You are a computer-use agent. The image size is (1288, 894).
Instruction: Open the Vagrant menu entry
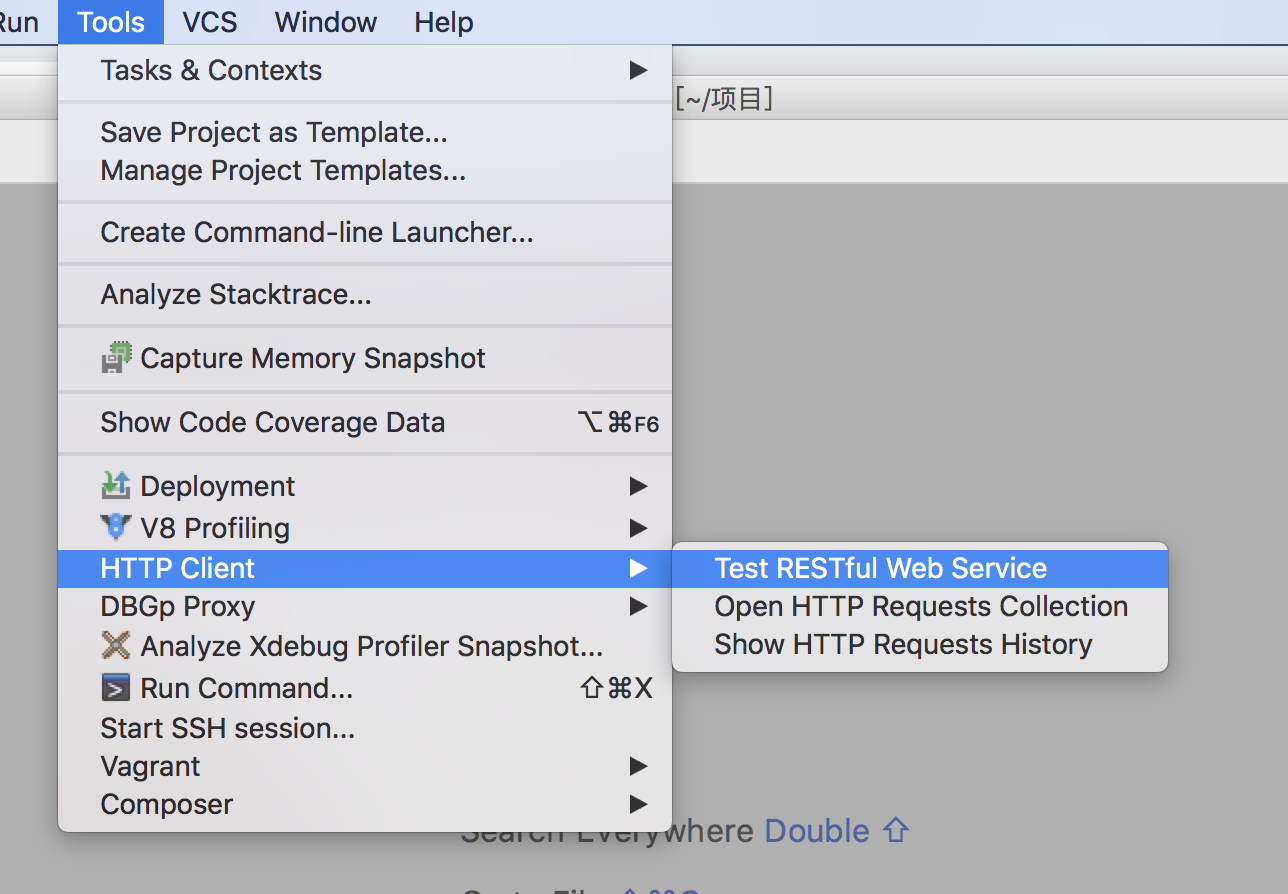tap(365, 766)
